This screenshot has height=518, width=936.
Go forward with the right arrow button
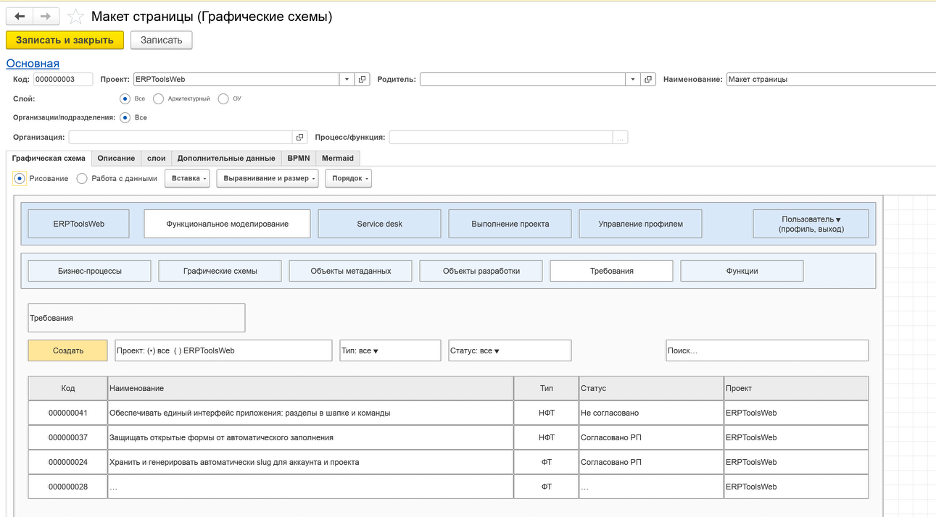click(x=45, y=16)
